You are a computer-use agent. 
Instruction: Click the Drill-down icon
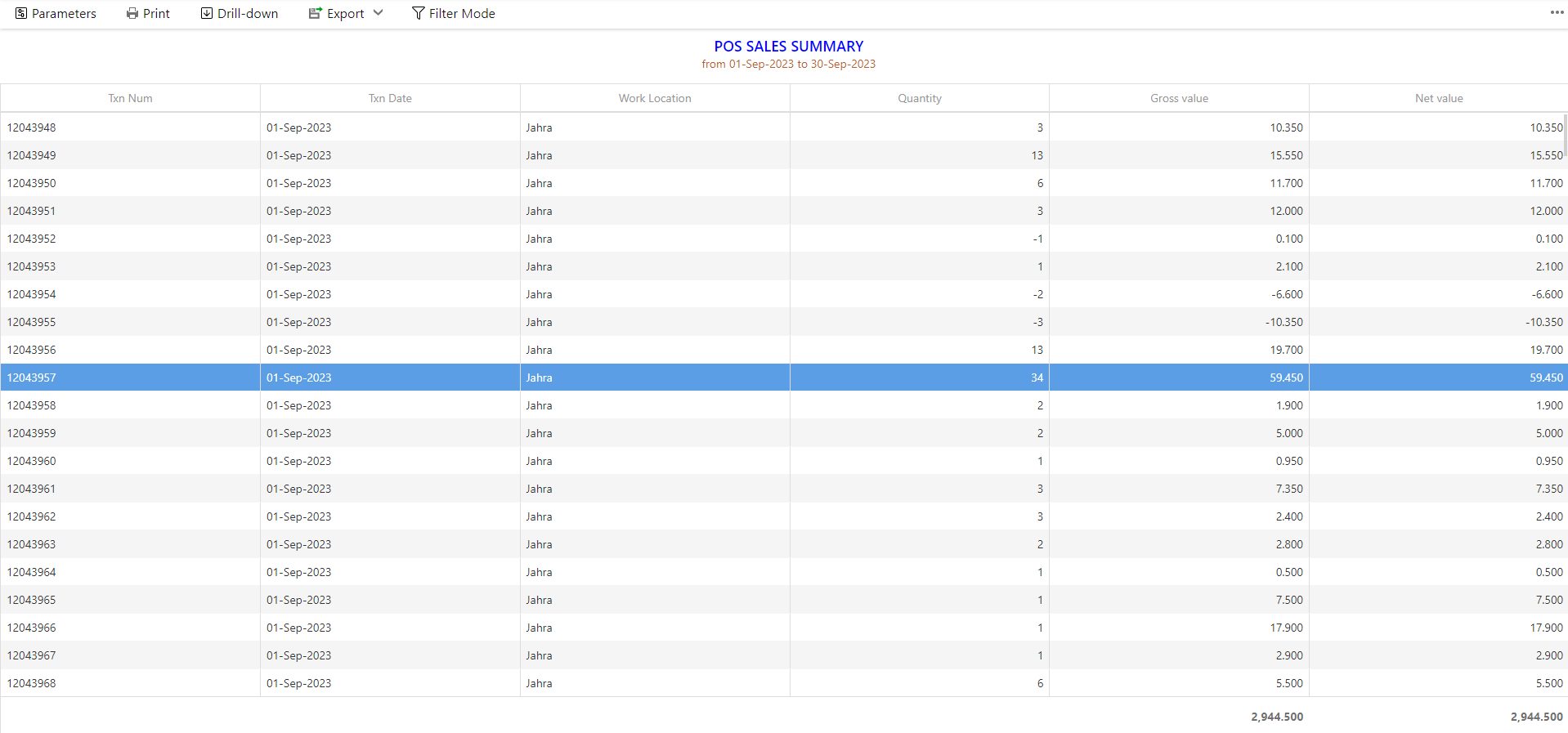207,14
